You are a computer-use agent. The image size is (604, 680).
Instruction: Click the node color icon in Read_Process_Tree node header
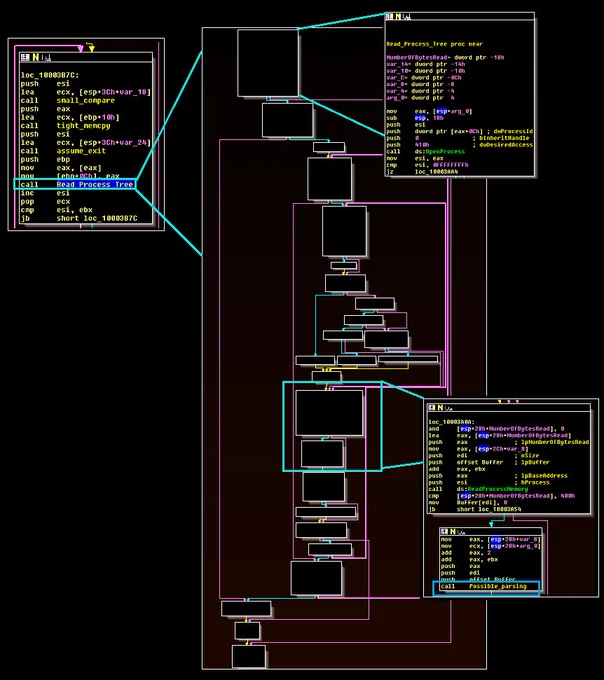(389, 16)
